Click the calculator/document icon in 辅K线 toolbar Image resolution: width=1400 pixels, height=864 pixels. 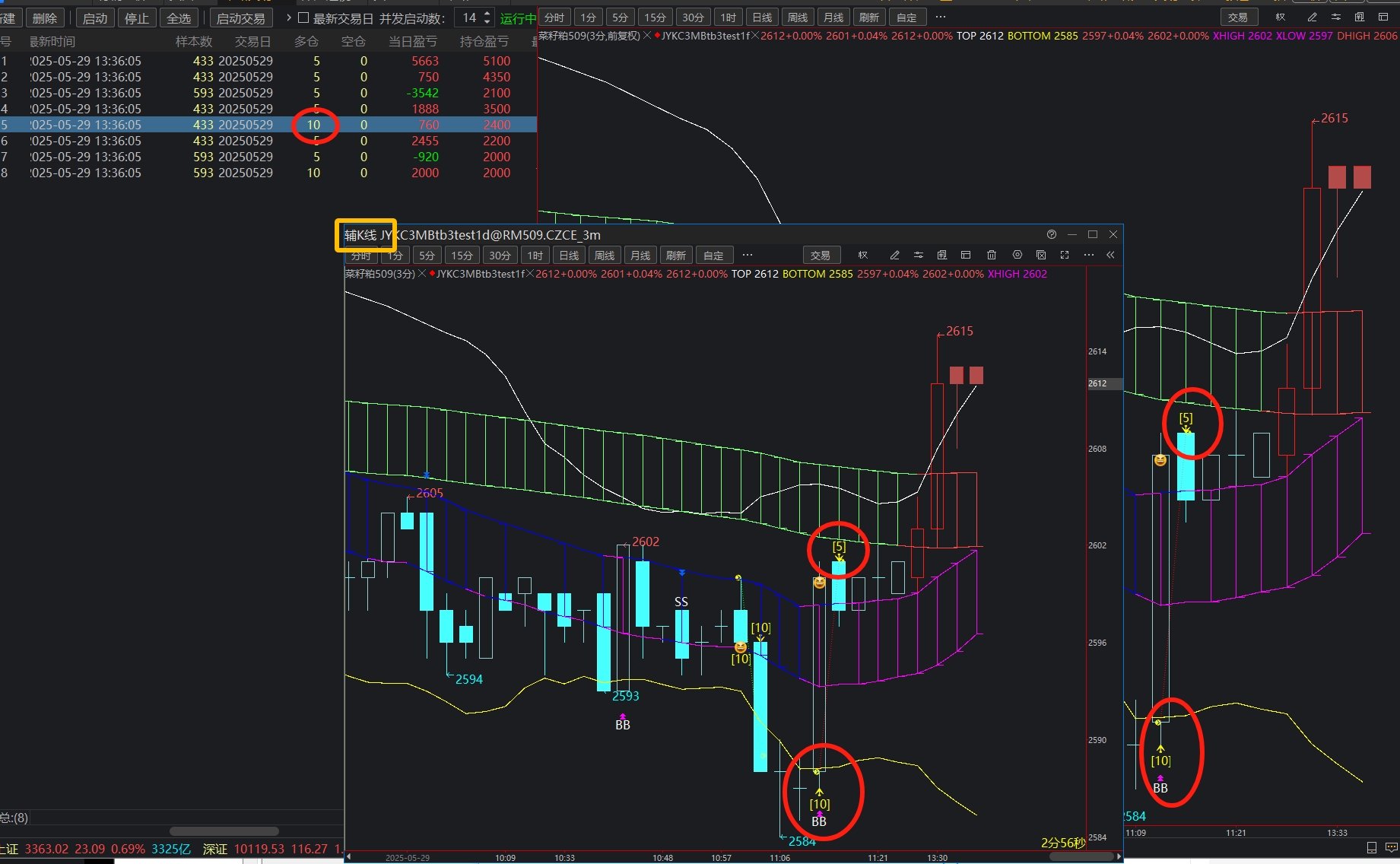click(942, 256)
